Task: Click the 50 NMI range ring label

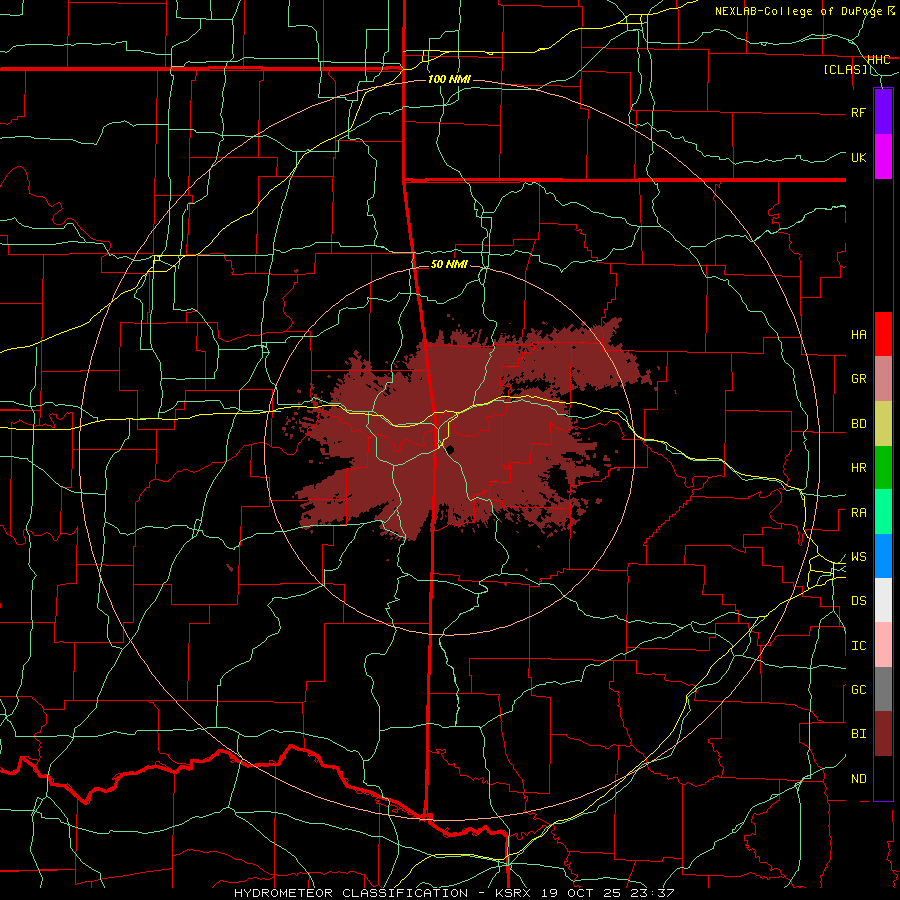Action: pos(449,264)
